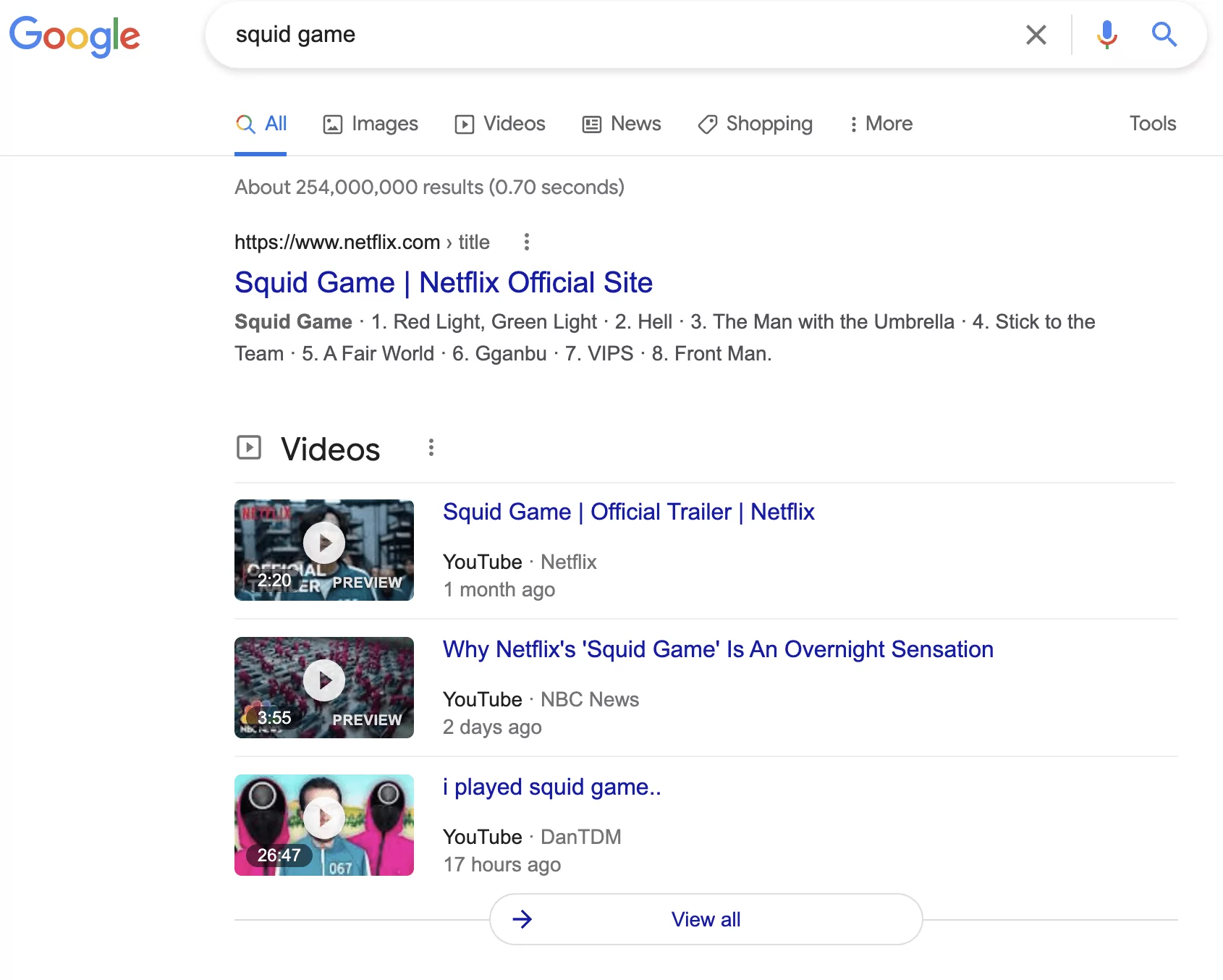
Task: Play DanTDM's 'i played squid game..' video
Action: (x=323, y=818)
